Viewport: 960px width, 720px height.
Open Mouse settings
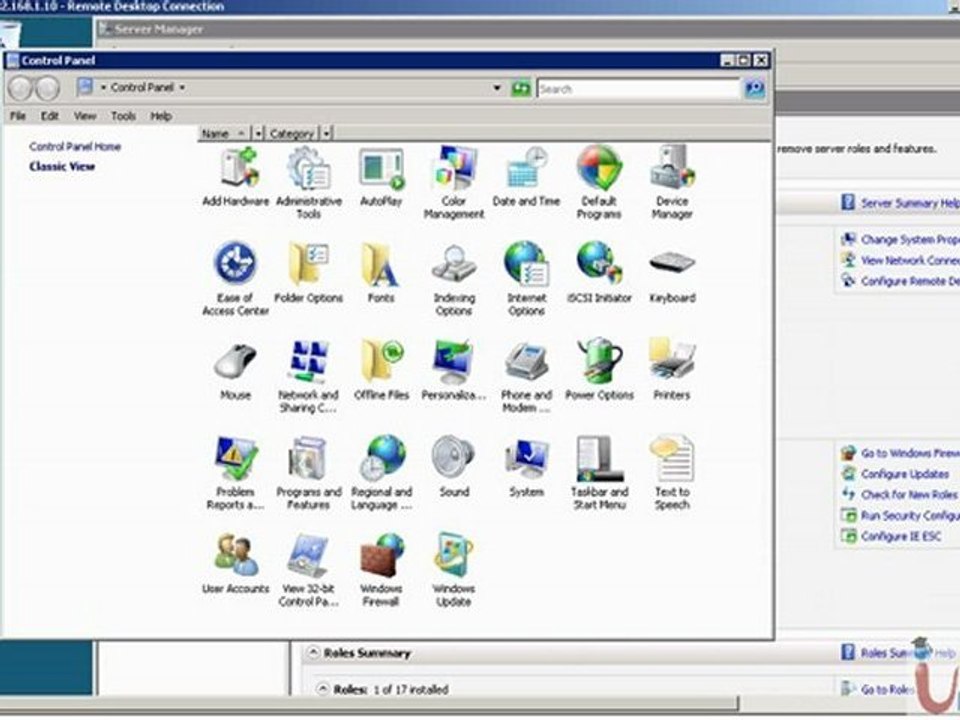236,370
